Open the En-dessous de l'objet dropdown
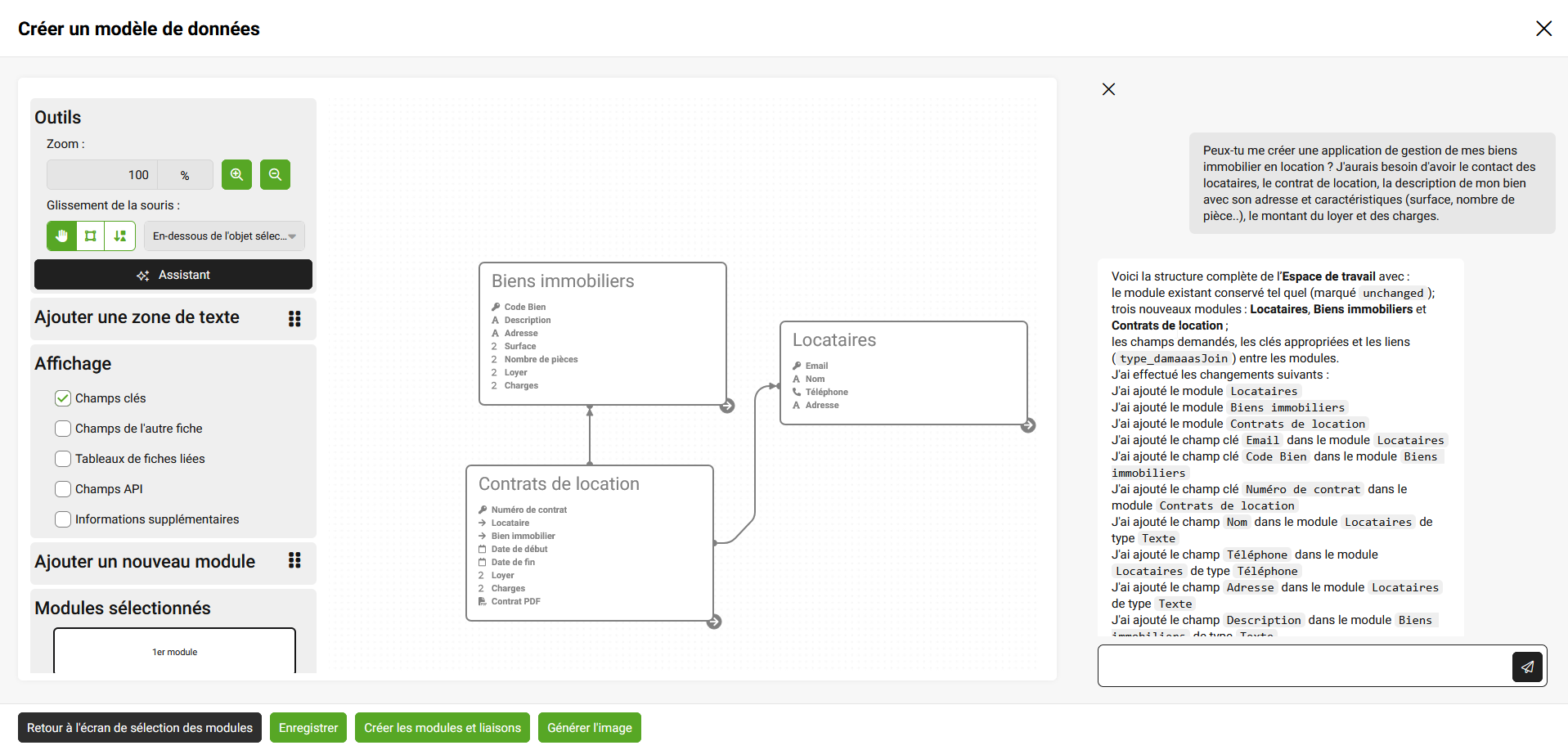The width and height of the screenshot is (1568, 750). click(224, 236)
